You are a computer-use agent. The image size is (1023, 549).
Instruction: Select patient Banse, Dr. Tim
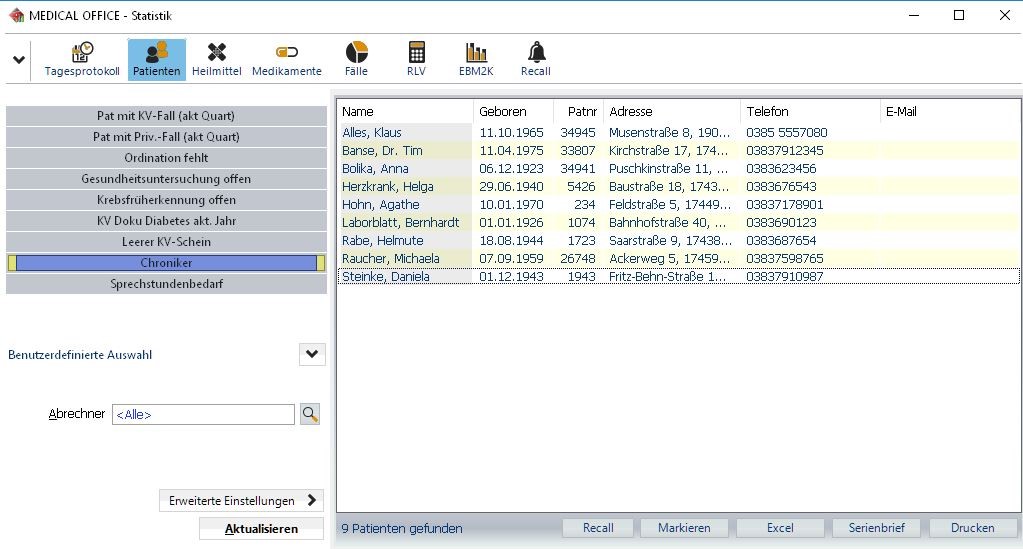382,151
